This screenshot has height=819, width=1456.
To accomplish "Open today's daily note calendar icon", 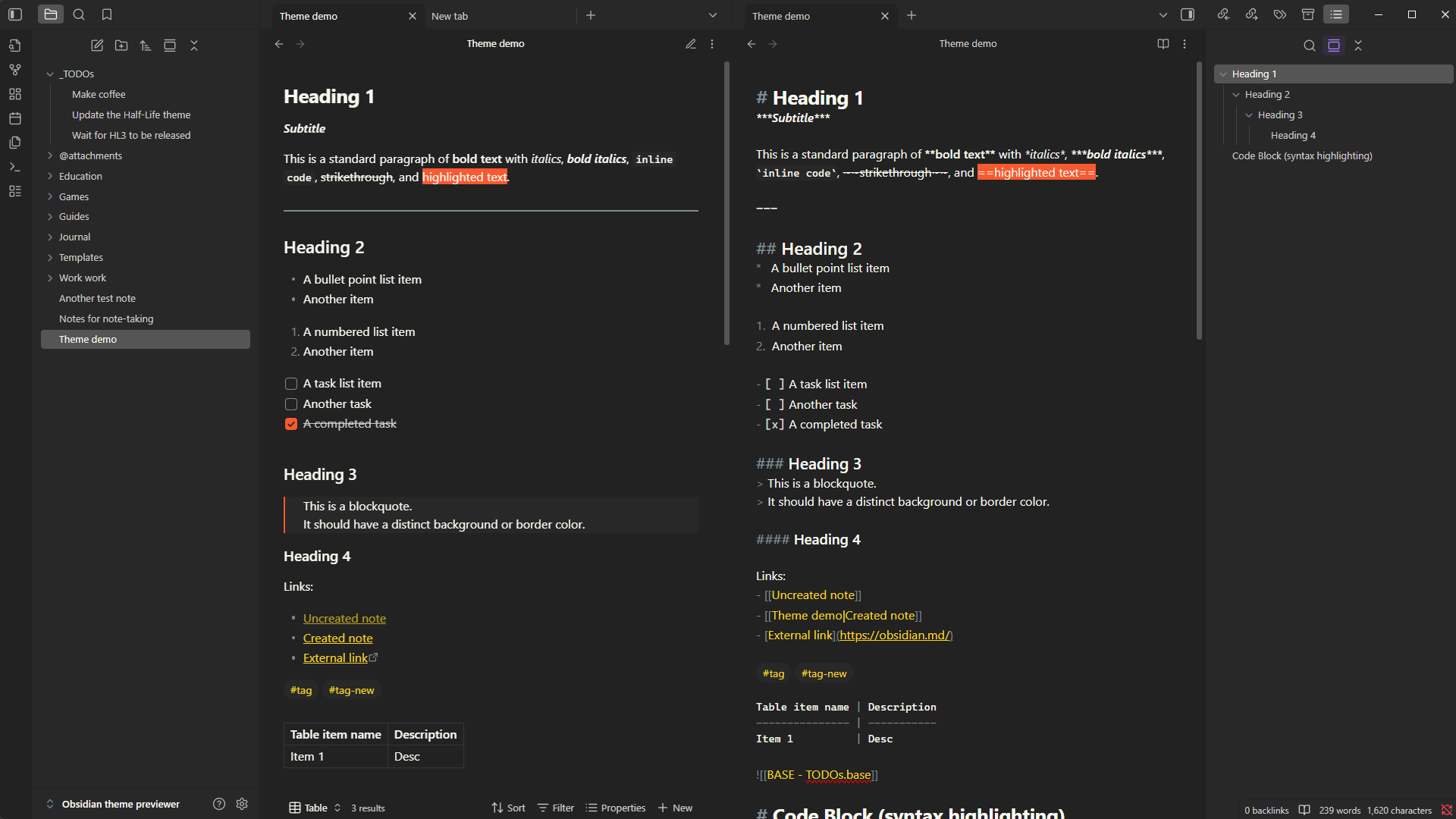I will pyautogui.click(x=15, y=118).
